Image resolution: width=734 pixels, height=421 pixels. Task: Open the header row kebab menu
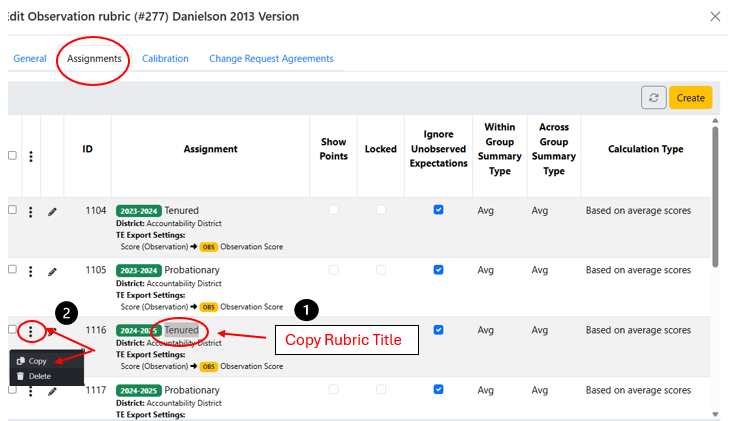pos(31,156)
